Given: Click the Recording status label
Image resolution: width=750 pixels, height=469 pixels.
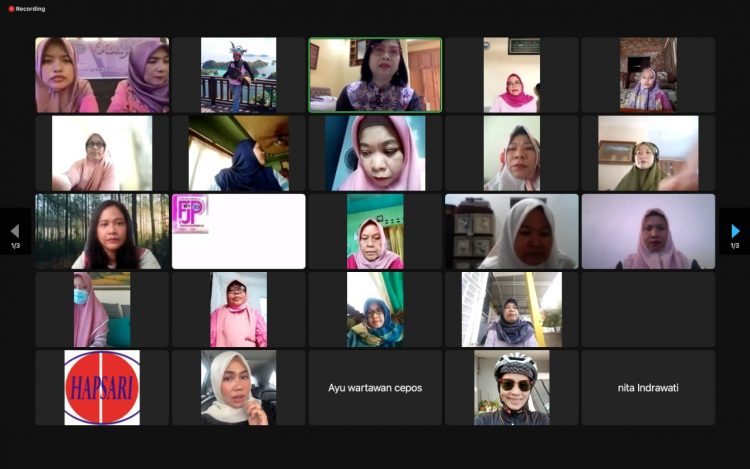Looking at the screenshot, I should (x=30, y=8).
